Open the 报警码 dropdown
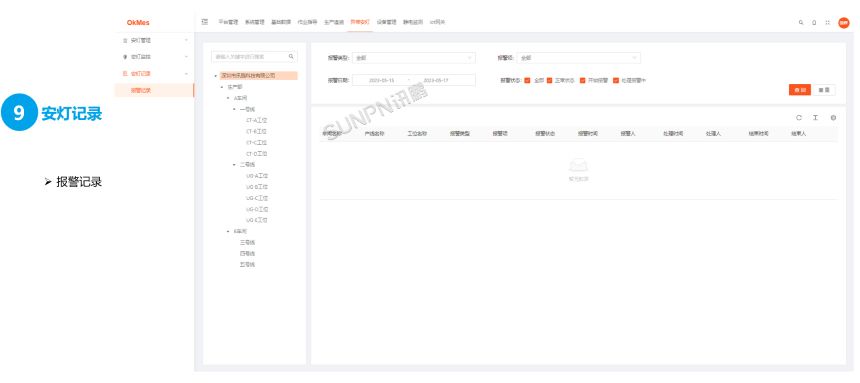Viewport: 860px width, 383px height. (x=578, y=58)
